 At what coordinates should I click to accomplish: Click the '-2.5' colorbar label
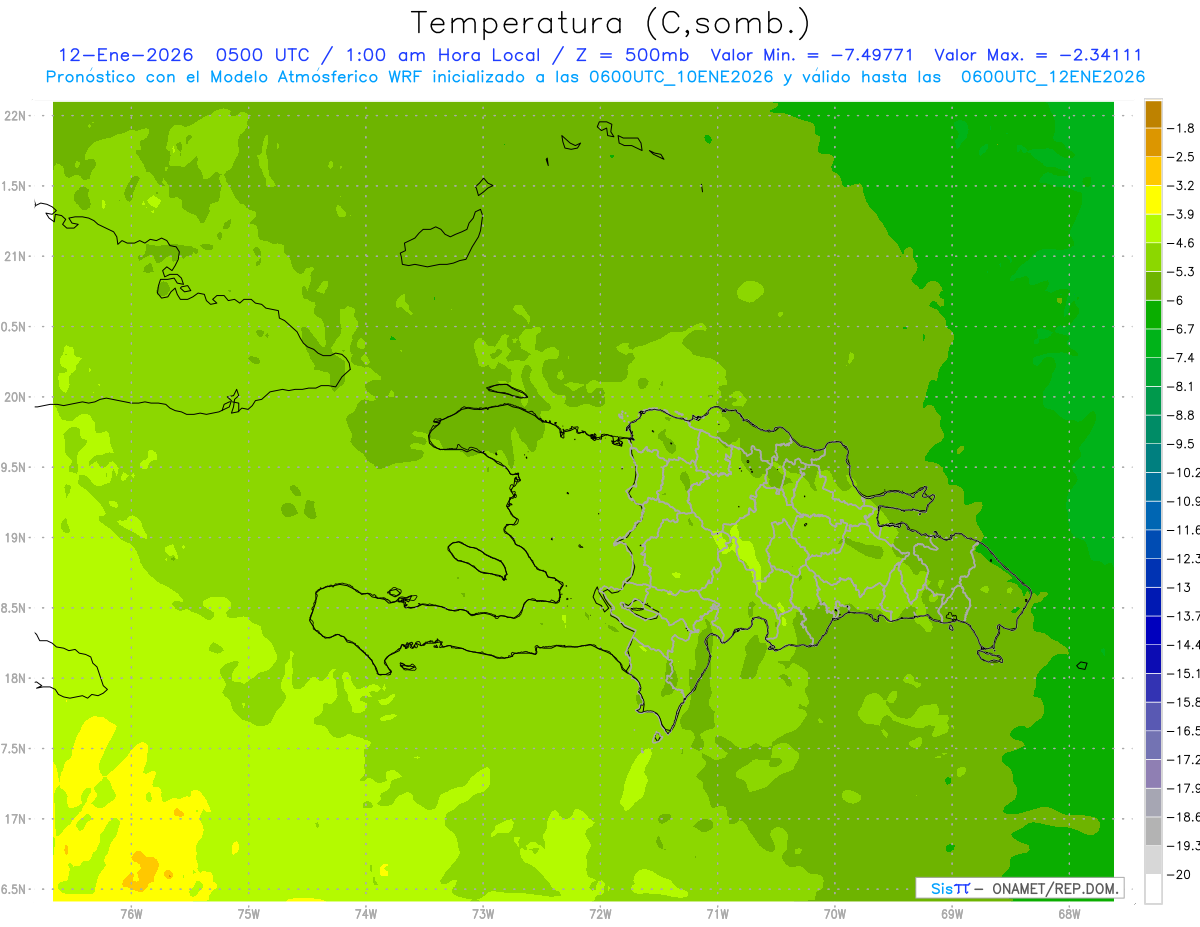click(1181, 157)
